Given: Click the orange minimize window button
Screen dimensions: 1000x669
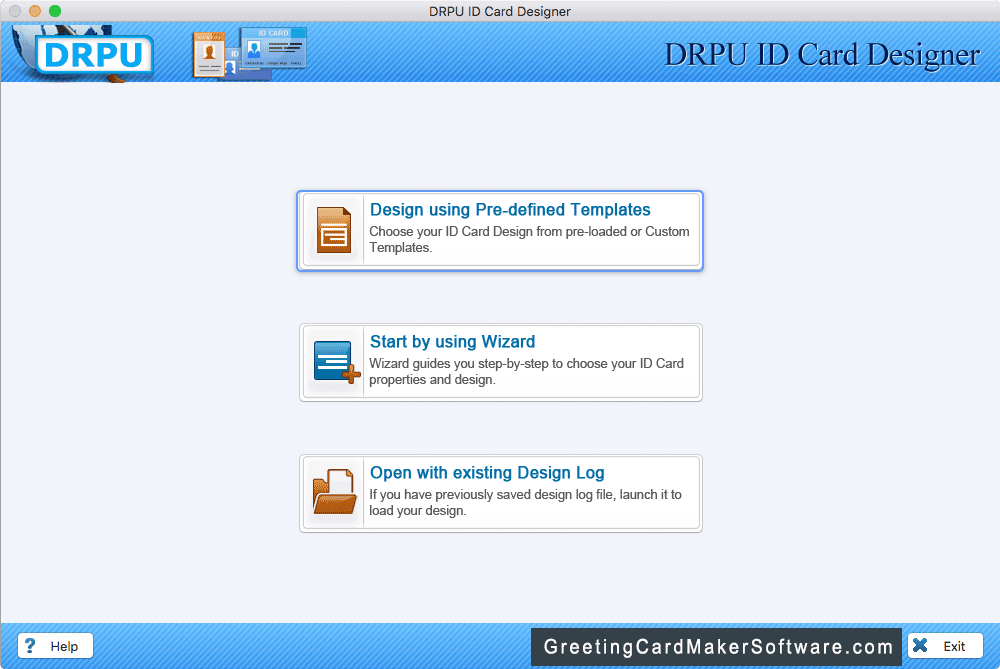Looking at the screenshot, I should (x=35, y=11).
